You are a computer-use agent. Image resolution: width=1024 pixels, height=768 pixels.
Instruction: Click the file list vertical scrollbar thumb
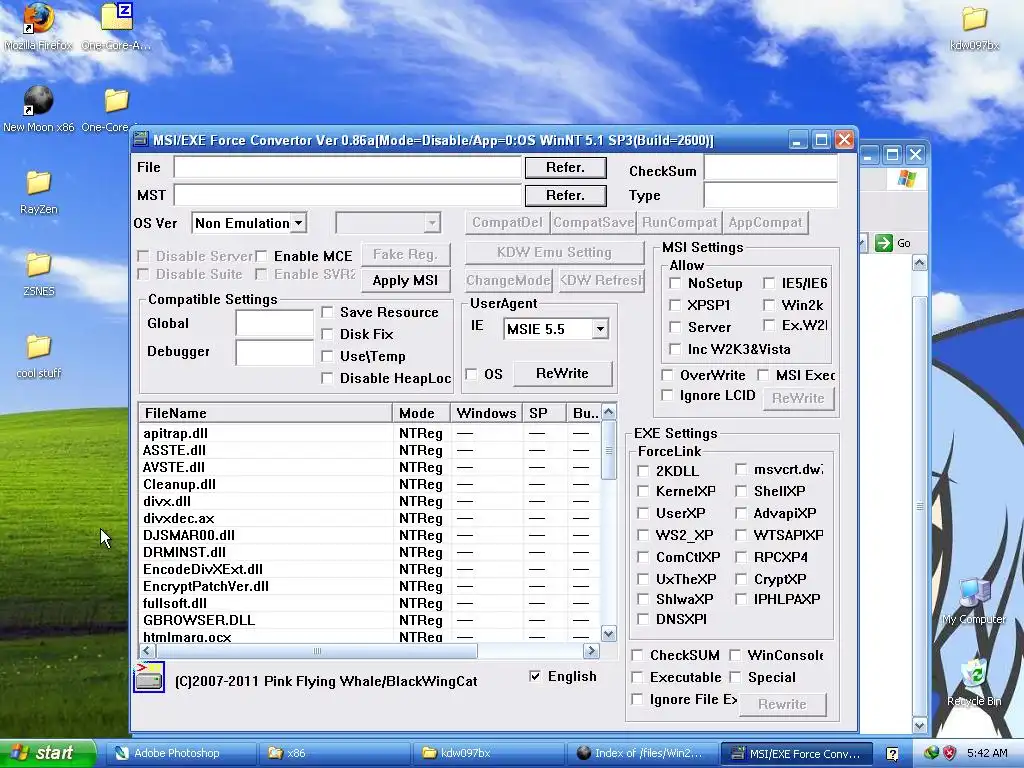pyautogui.click(x=609, y=450)
